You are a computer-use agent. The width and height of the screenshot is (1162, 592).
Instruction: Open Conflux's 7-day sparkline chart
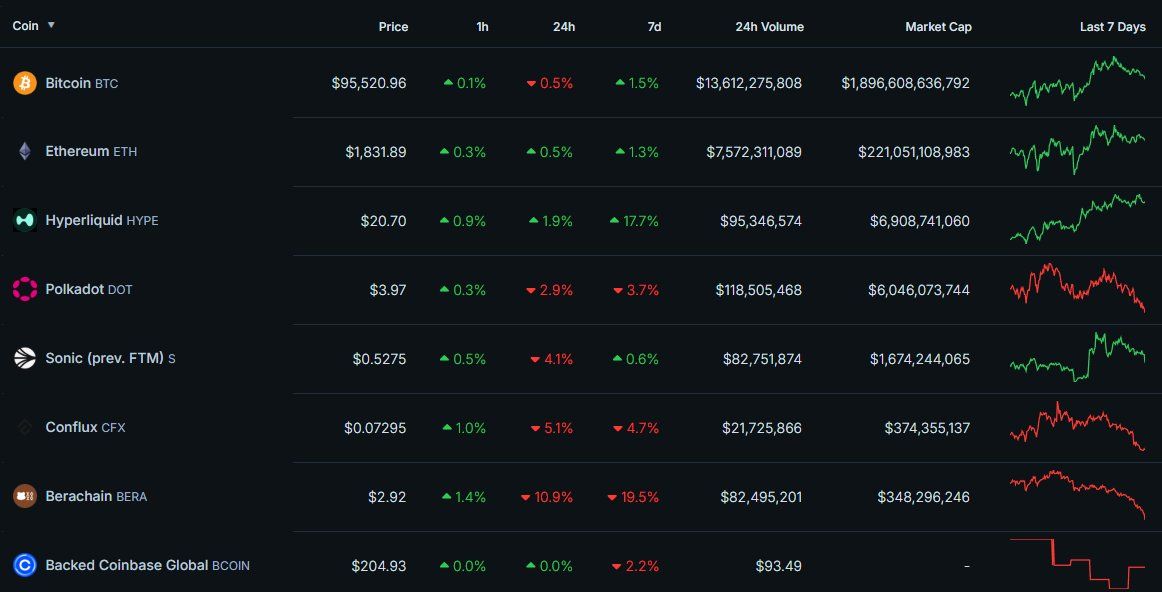click(1078, 426)
